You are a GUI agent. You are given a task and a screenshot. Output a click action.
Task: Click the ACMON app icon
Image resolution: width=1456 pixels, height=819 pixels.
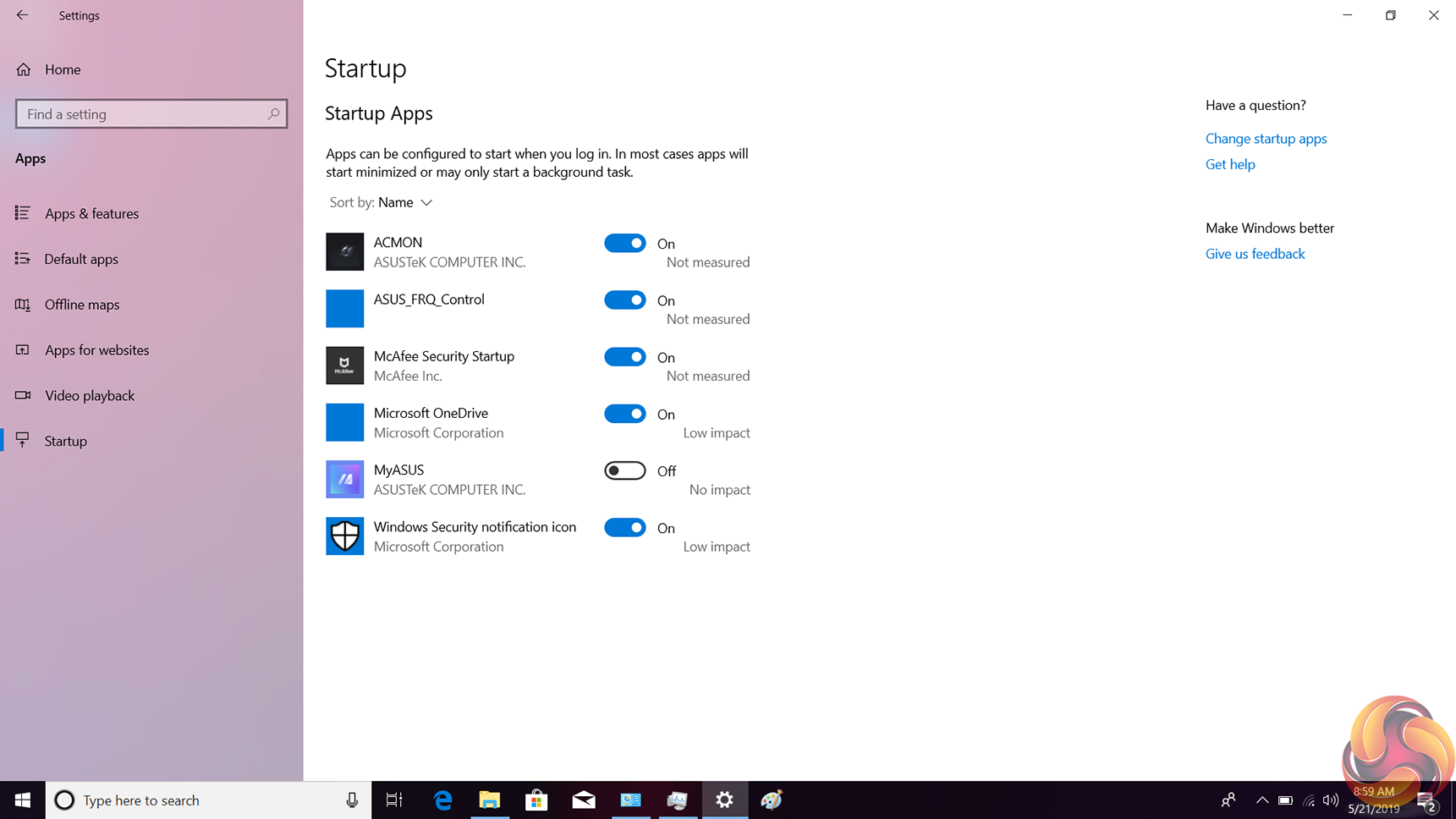point(345,252)
